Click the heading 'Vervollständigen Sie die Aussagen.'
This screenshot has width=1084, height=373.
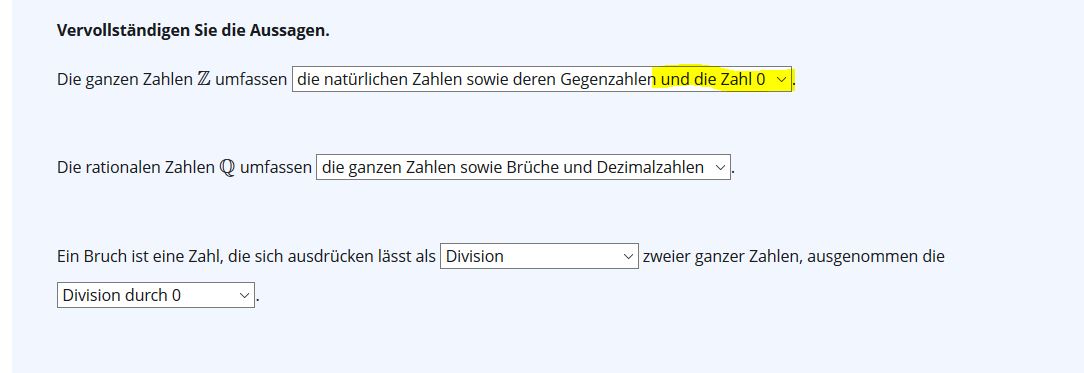pyautogui.click(x=193, y=31)
